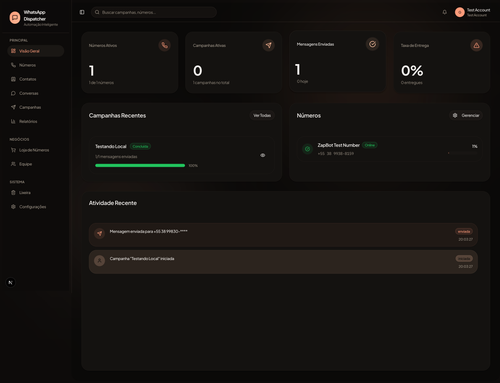The height and width of the screenshot is (383, 500).
Task: Focus the Buscar campanhas search field
Action: (154, 12)
